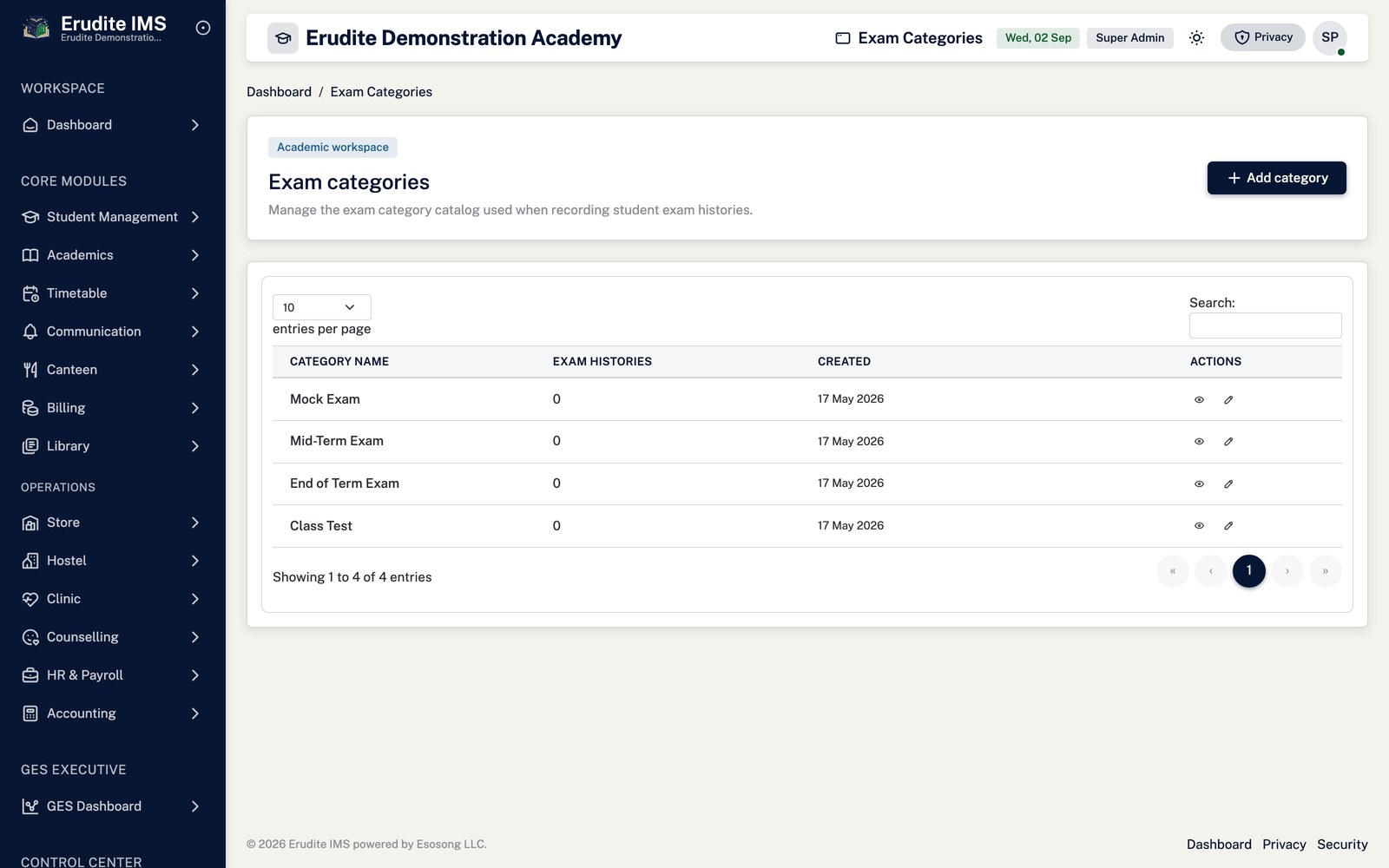Viewport: 1389px width, 868px height.
Task: Open Student Management in the sidebar
Action: click(x=113, y=217)
